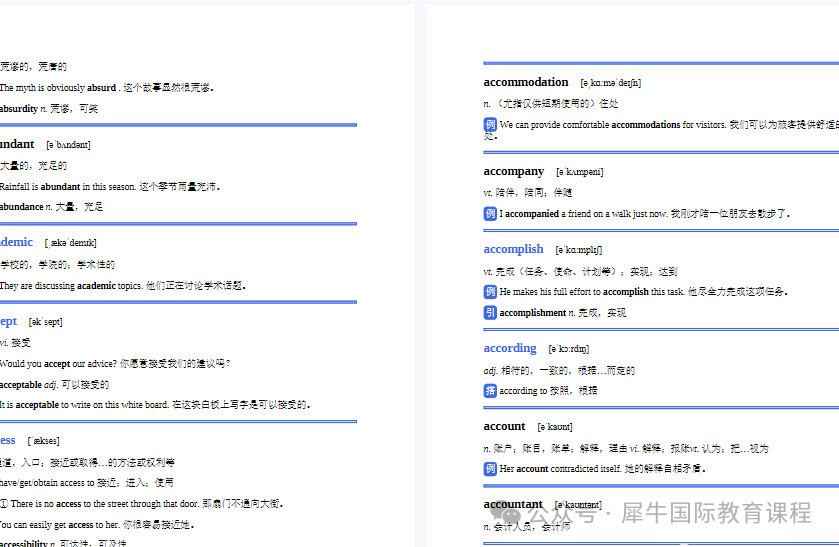Click the account definition starting 'n. 账户'

(626, 449)
